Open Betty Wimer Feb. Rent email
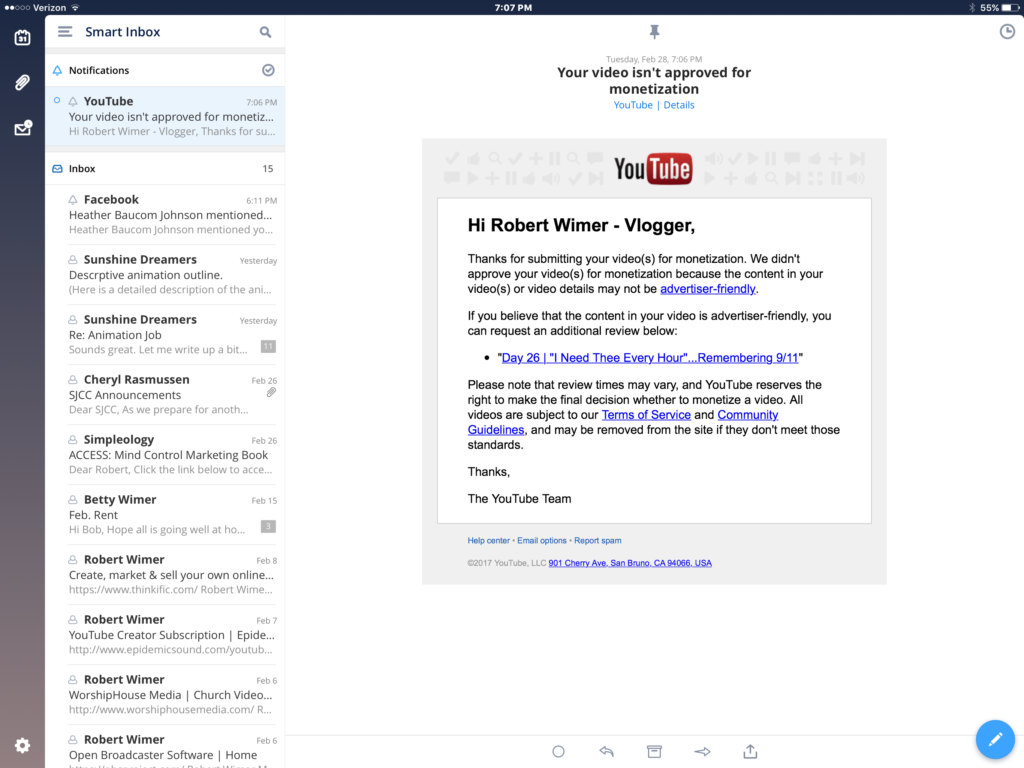Image resolution: width=1024 pixels, height=768 pixels. 165,515
